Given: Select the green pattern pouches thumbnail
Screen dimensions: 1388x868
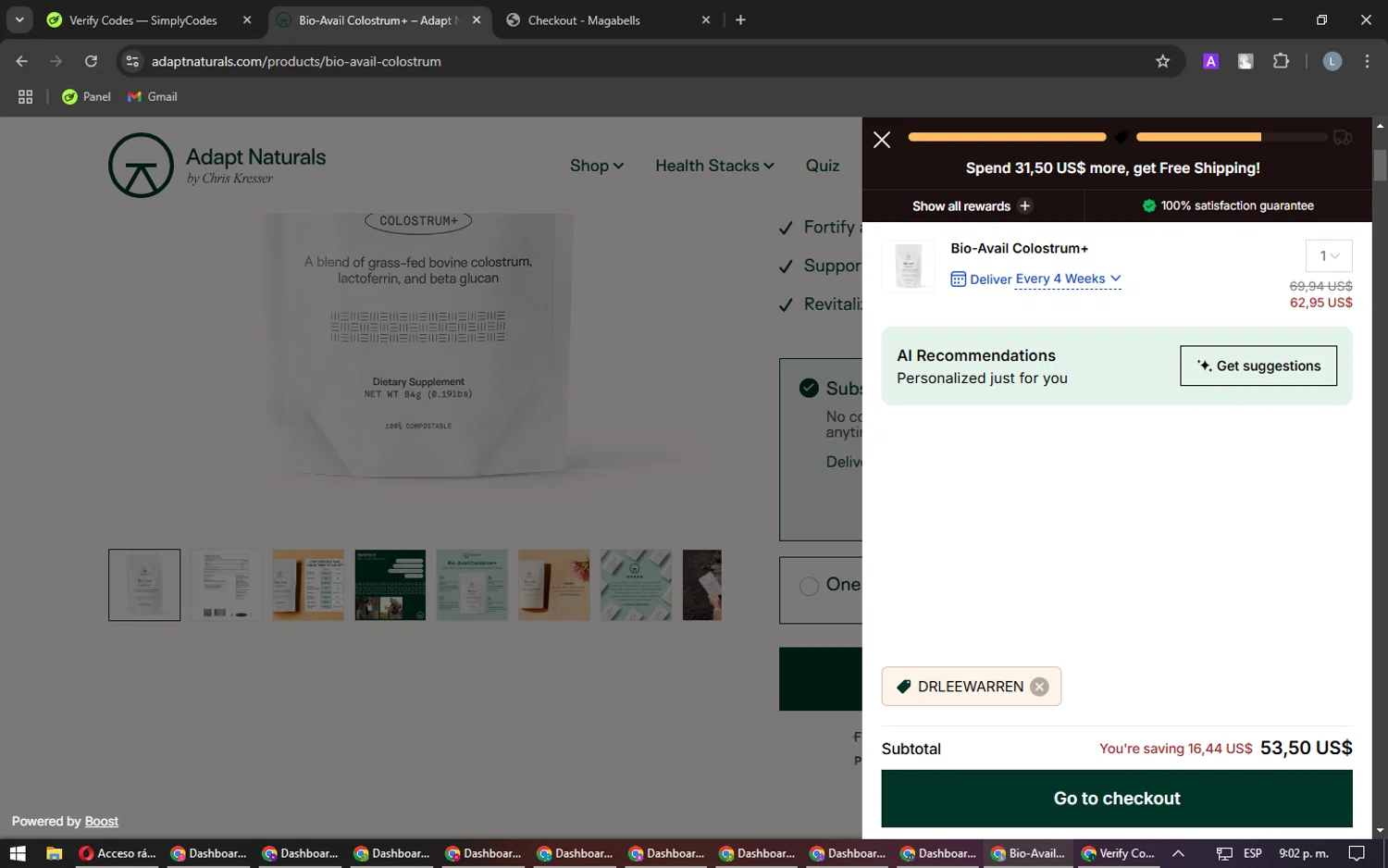Looking at the screenshot, I should pyautogui.click(x=636, y=585).
